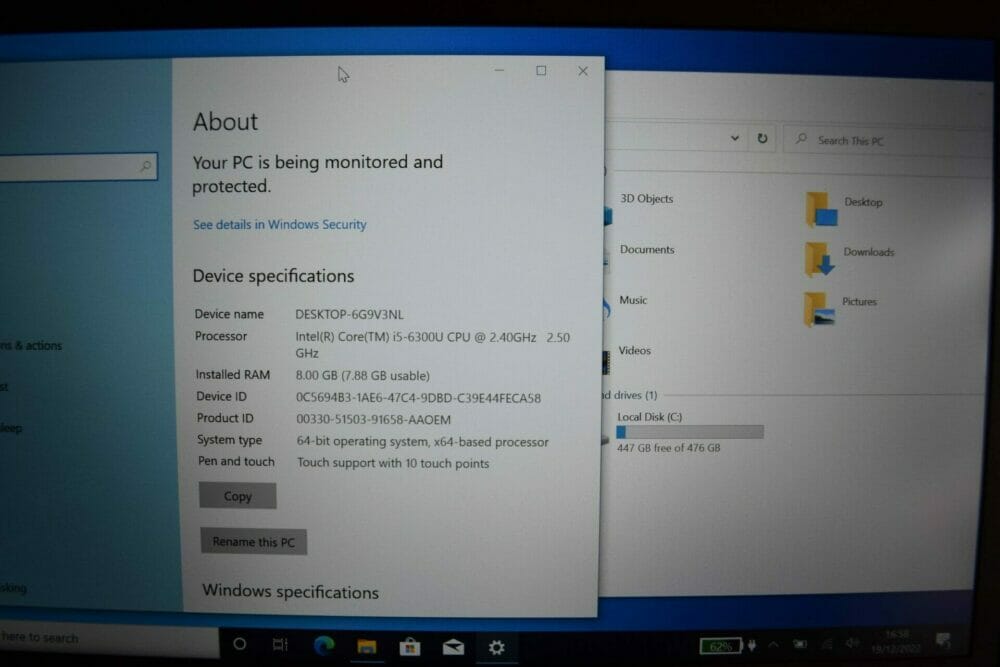The image size is (1000, 667).
Task: Open Task View icon on taskbar
Action: [280, 645]
